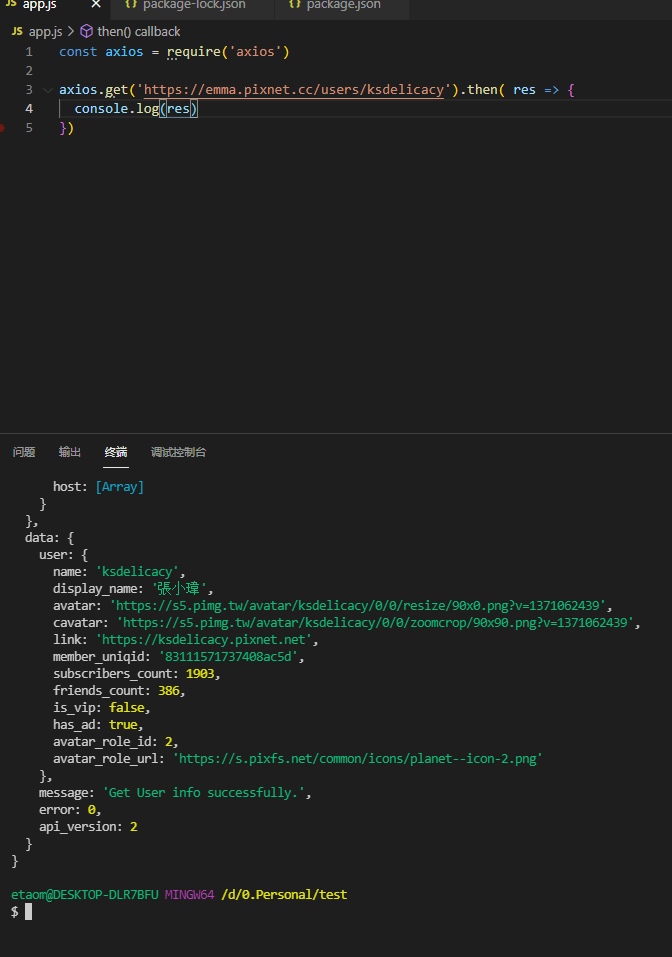The width and height of the screenshot is (672, 957).
Task: Open the planet--icon-2.png URL in terminal
Action: (x=357, y=758)
